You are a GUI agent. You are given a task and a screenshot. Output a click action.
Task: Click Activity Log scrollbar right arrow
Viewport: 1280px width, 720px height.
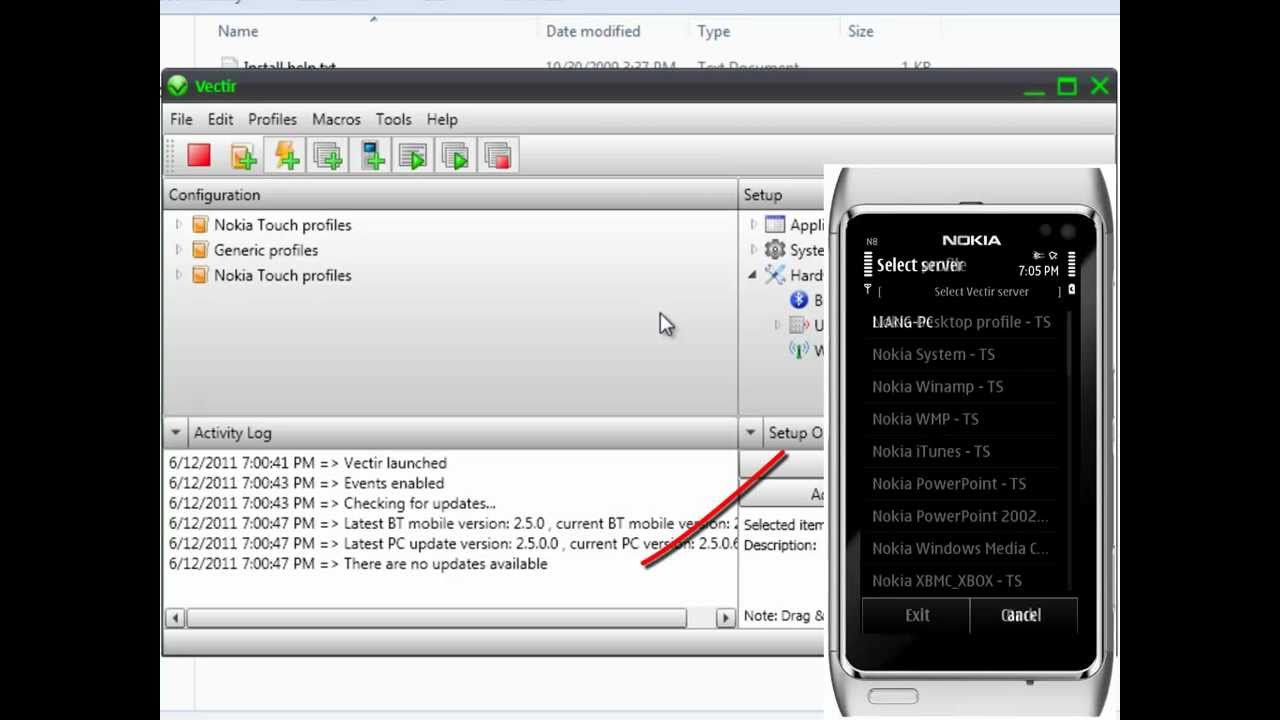[x=726, y=618]
